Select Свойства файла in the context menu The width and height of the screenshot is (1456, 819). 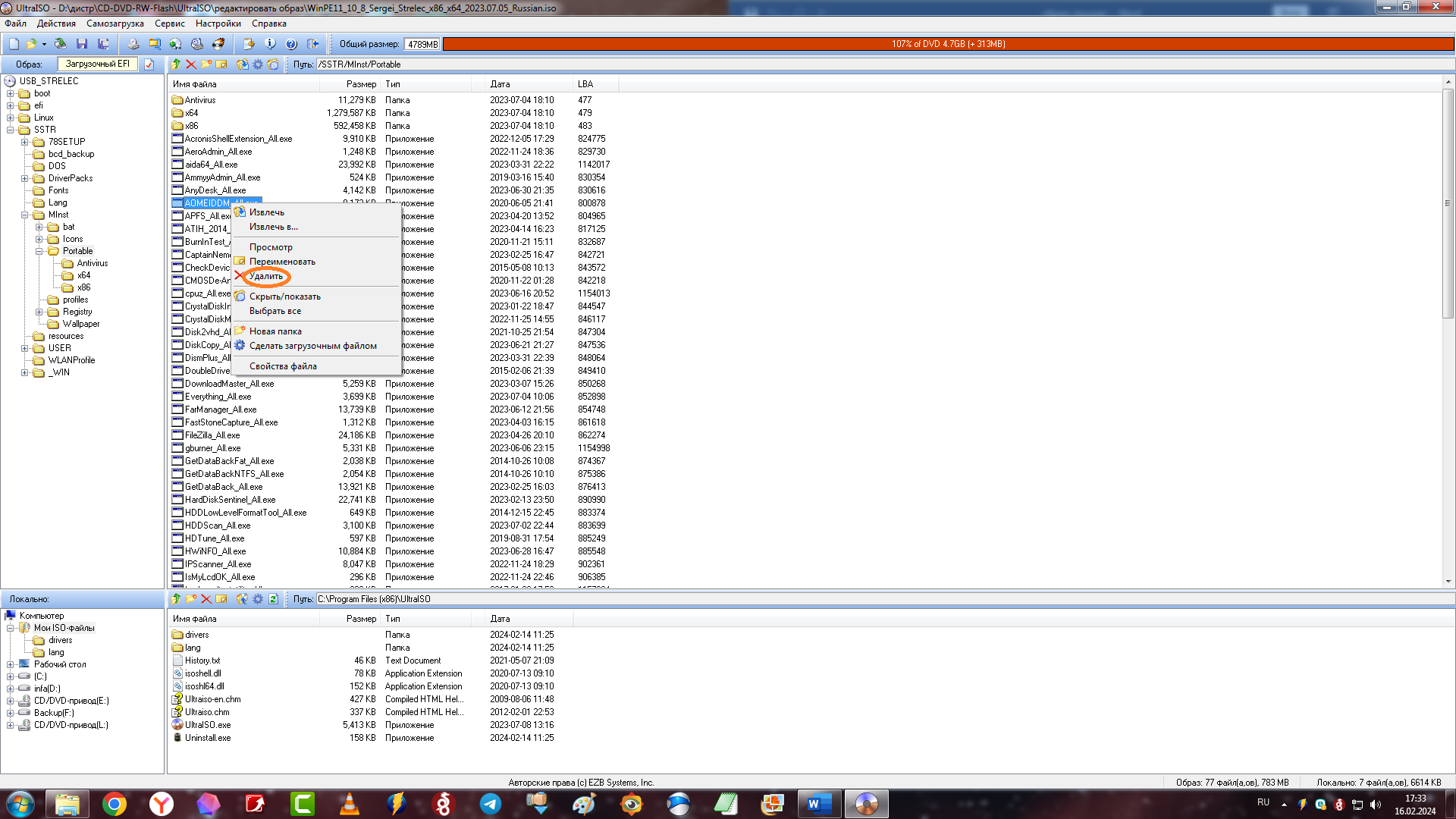tap(283, 366)
